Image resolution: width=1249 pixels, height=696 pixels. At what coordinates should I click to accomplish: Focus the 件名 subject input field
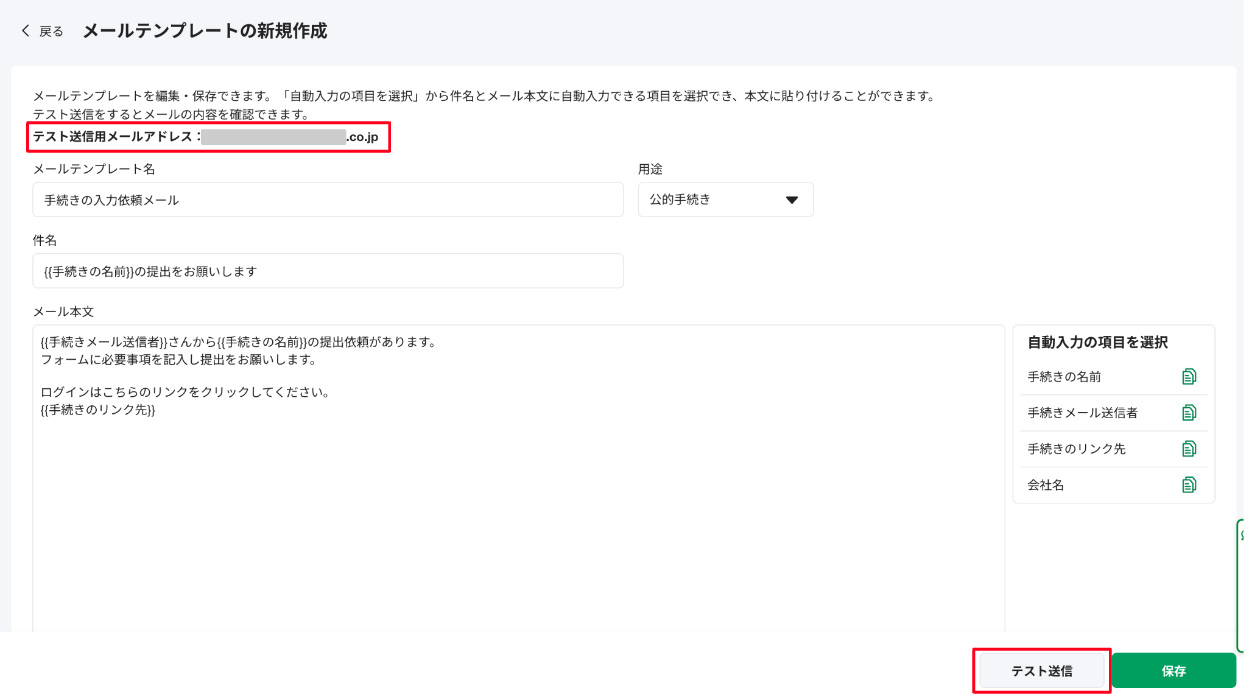(327, 271)
